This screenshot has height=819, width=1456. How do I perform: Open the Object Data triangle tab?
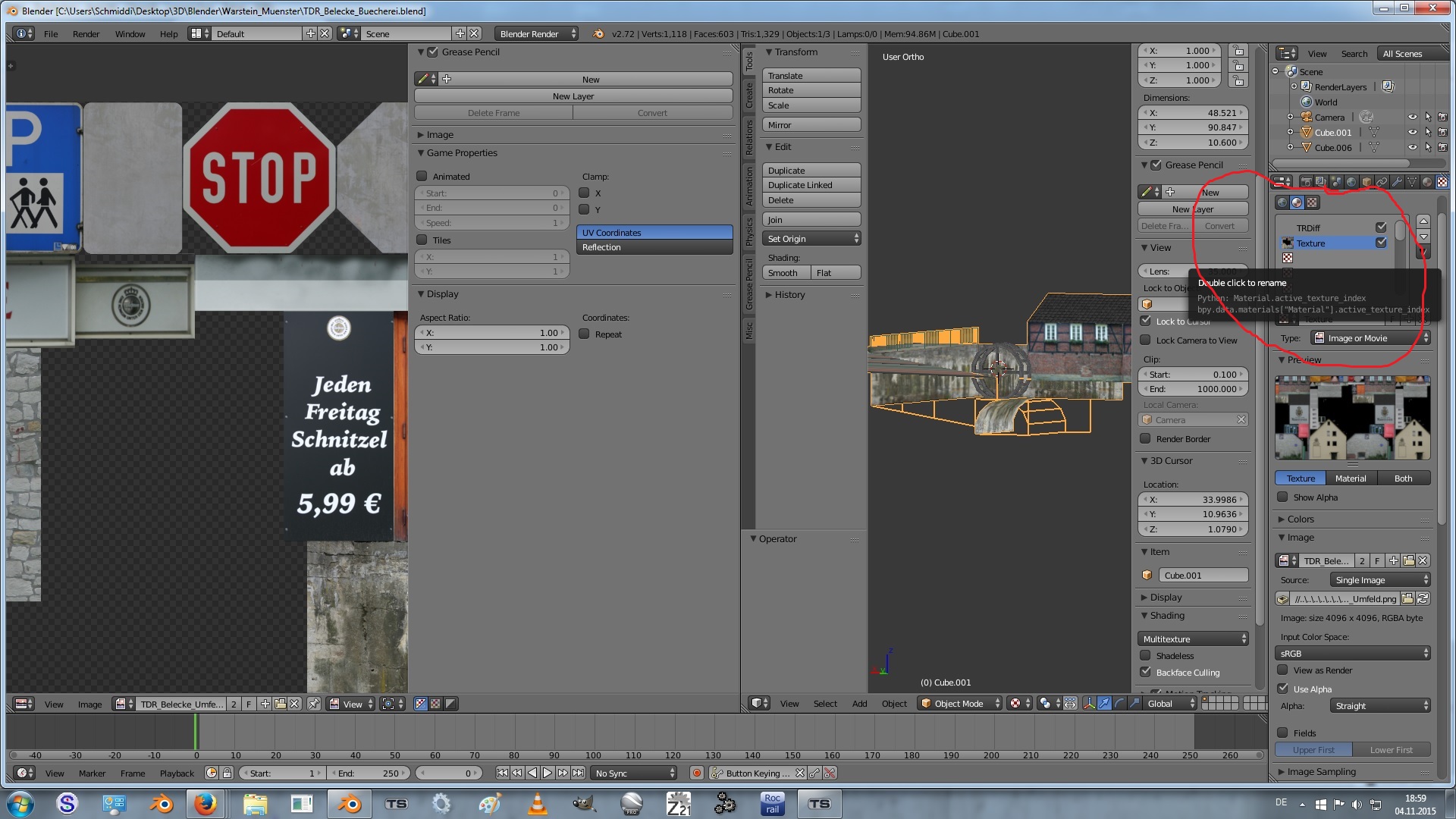1412,182
